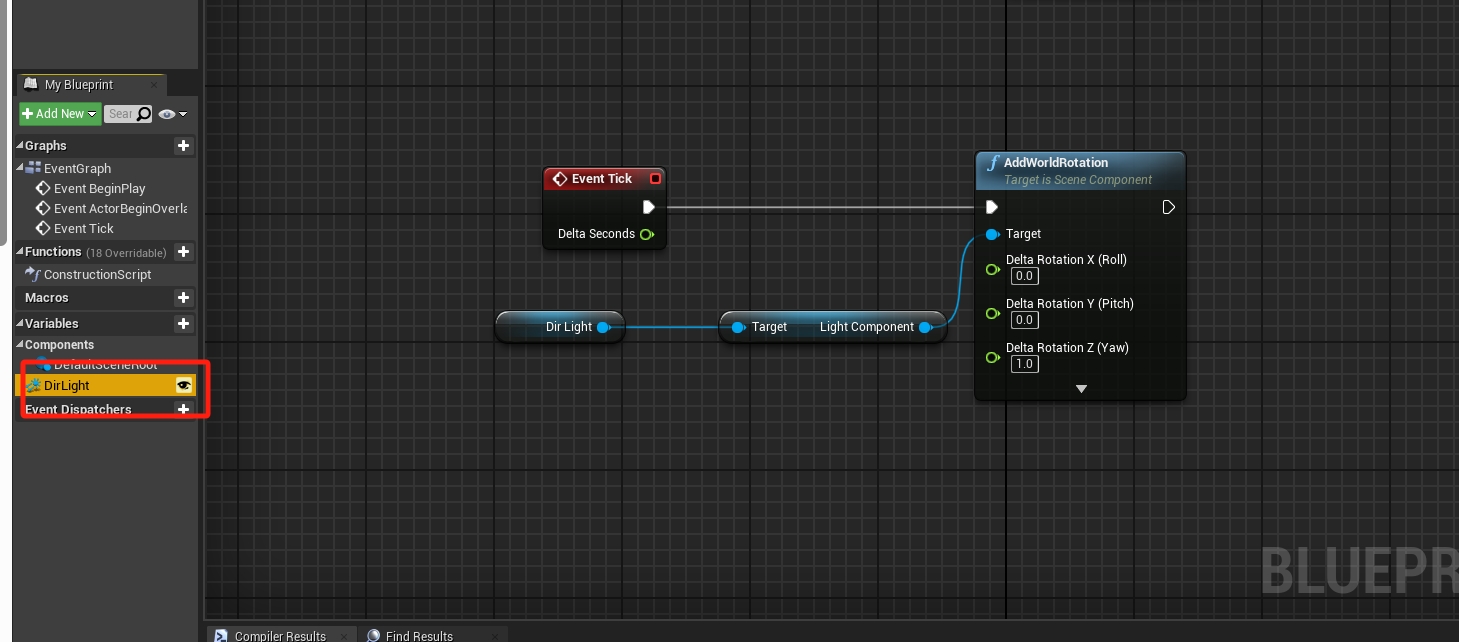Click the Event Tick node's red indicator
This screenshot has height=642, width=1459.
655,179
